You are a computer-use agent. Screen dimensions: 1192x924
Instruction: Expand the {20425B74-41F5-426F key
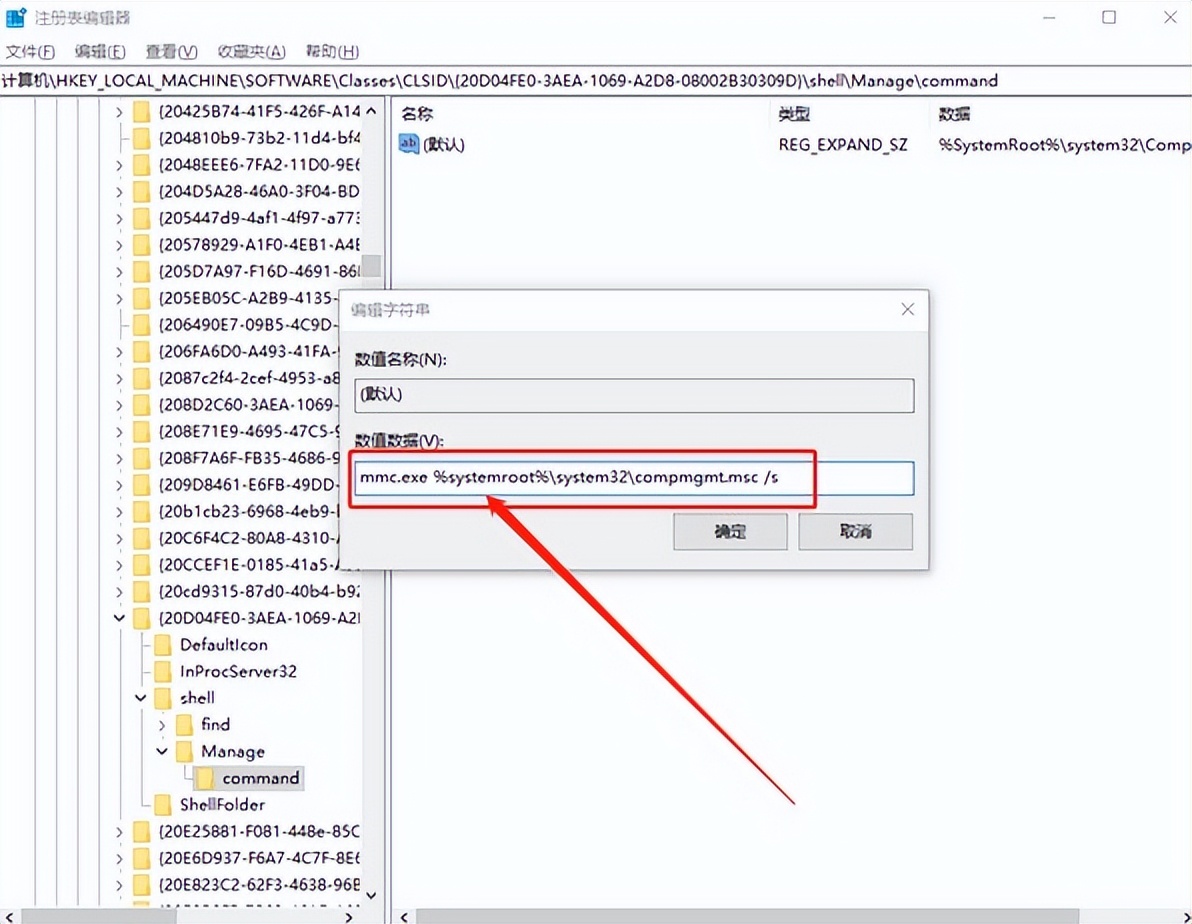[x=119, y=112]
